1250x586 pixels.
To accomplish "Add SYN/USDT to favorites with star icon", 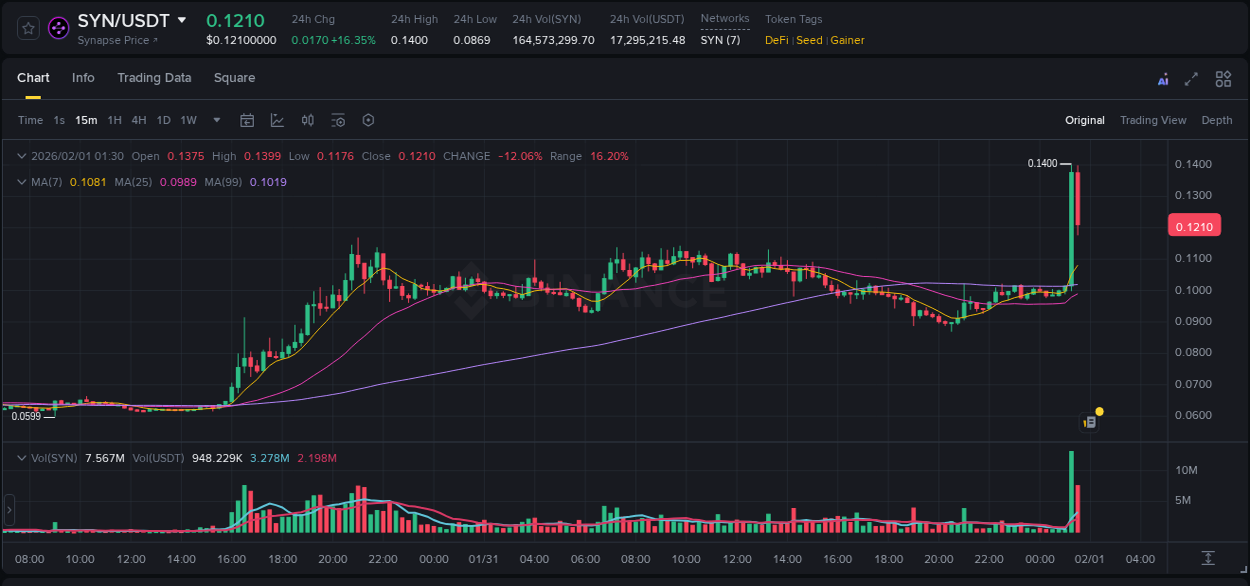I will coord(27,27).
